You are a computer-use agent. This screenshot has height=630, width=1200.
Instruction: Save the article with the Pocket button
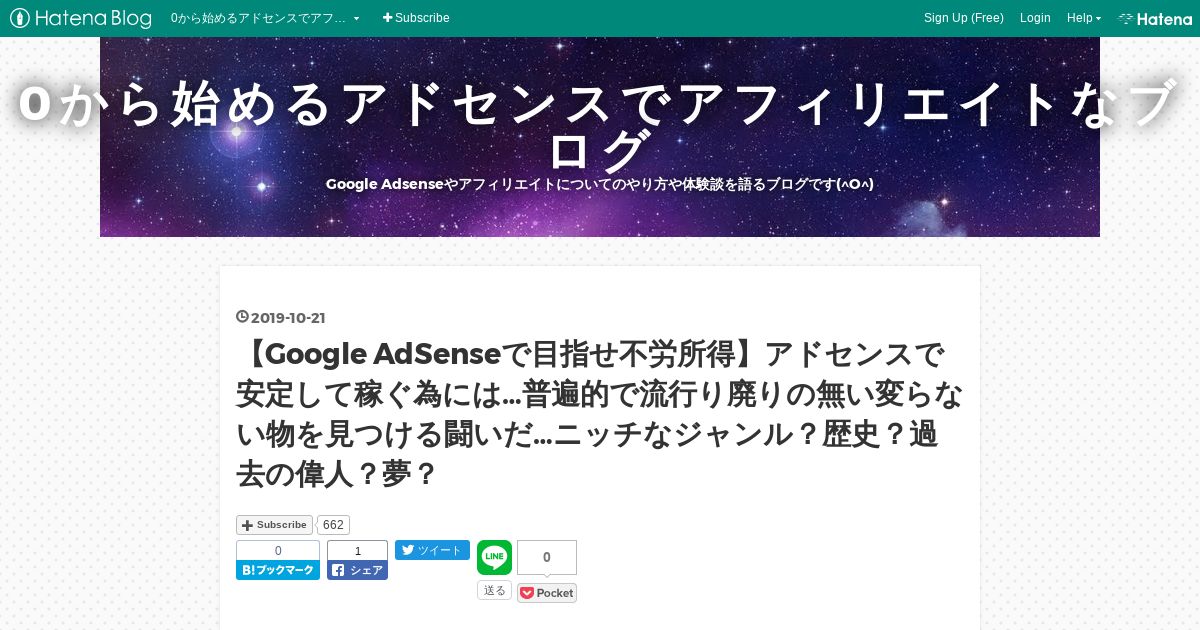point(547,593)
